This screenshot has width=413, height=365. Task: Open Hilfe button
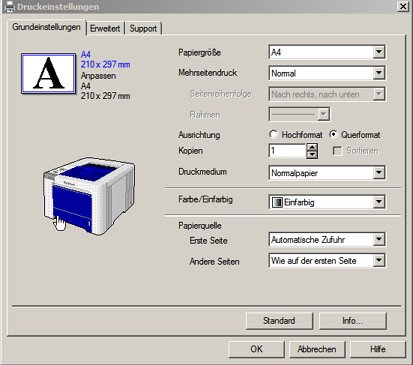(x=378, y=349)
